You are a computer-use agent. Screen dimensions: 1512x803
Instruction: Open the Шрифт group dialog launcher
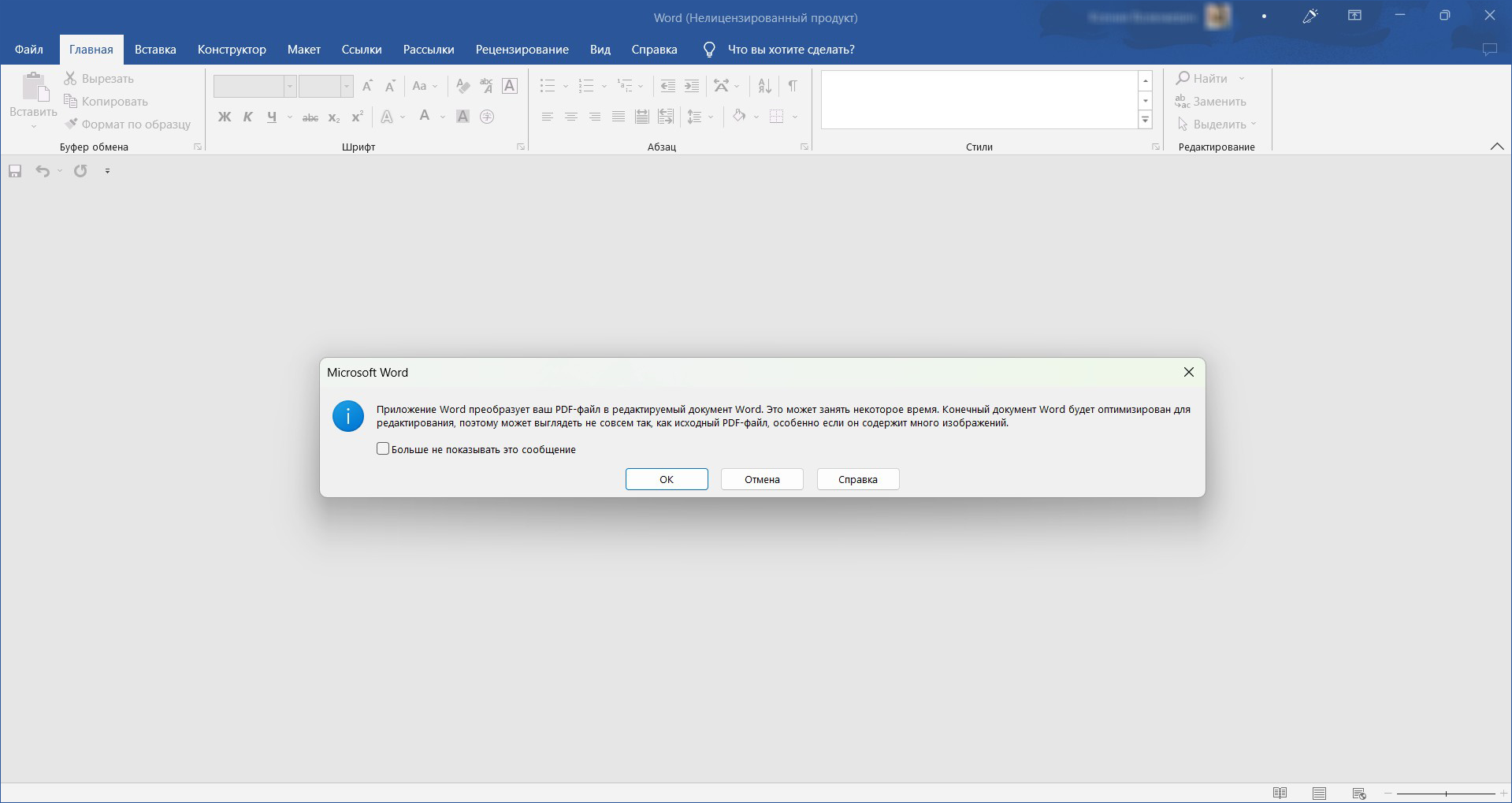coord(521,147)
